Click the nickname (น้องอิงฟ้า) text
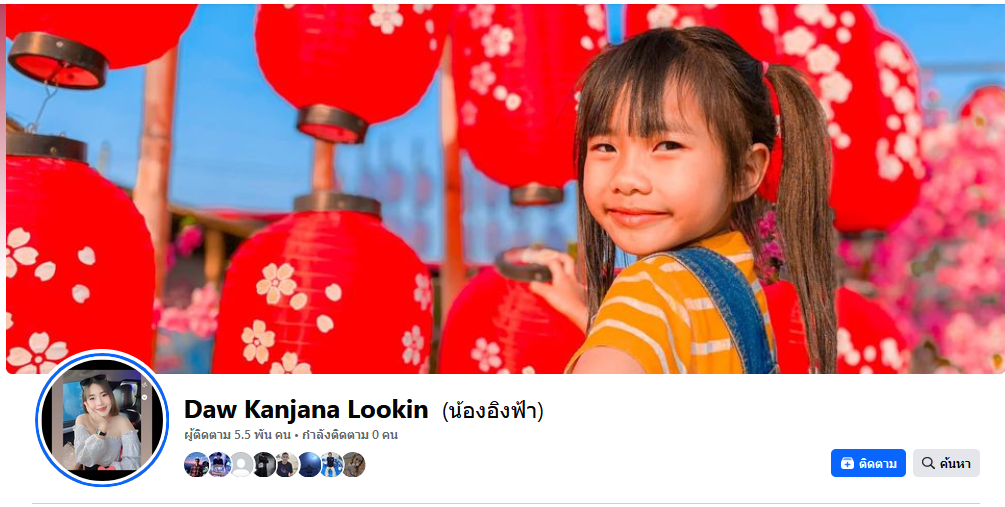Screen dimensions: 1005x507 point(492,410)
